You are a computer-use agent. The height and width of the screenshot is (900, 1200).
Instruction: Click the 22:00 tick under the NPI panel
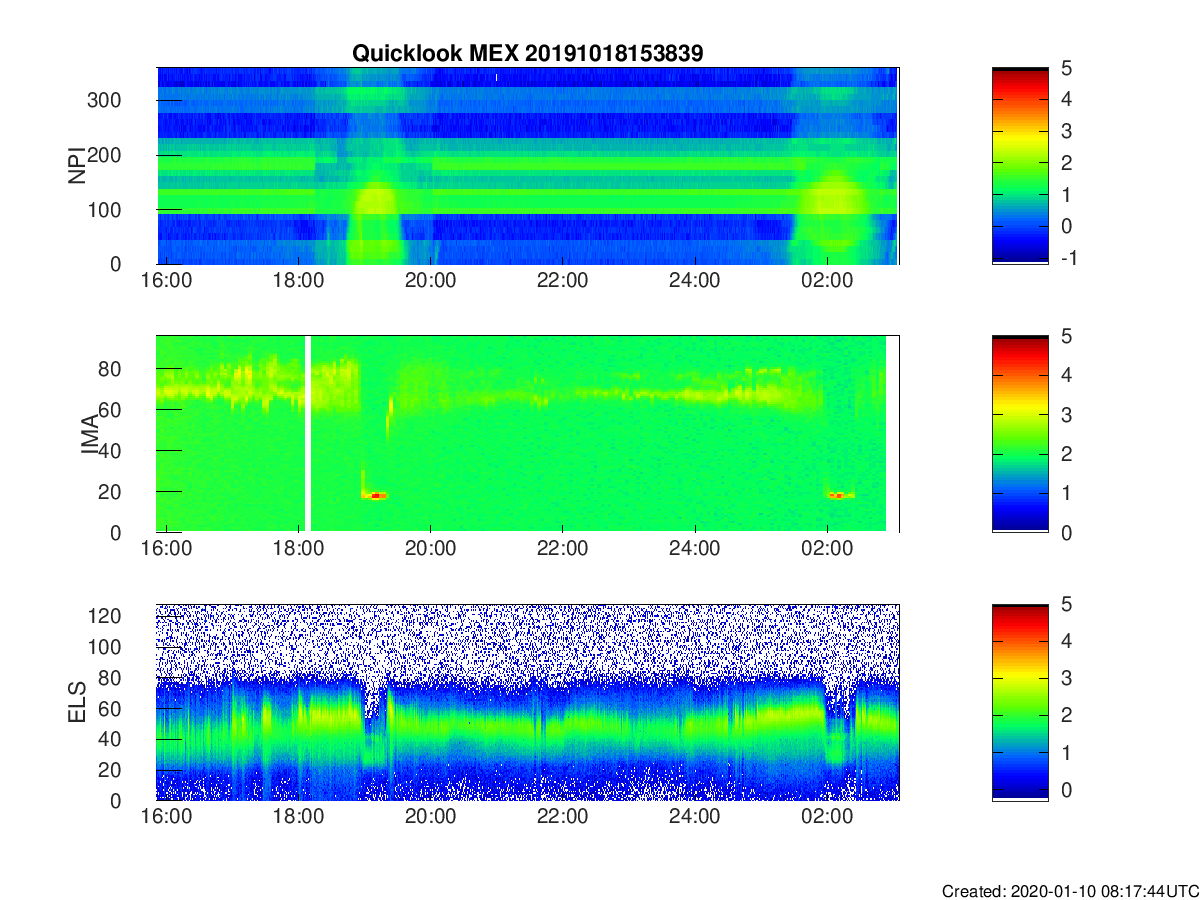tap(563, 280)
